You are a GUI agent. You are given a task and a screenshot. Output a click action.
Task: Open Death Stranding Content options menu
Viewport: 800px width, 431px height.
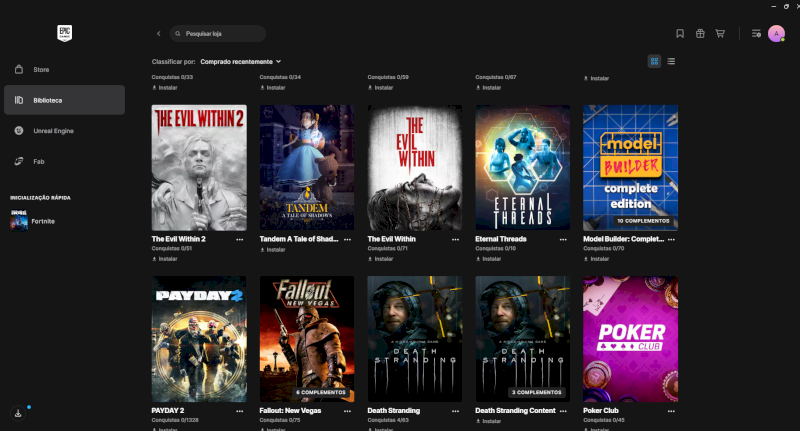(563, 411)
